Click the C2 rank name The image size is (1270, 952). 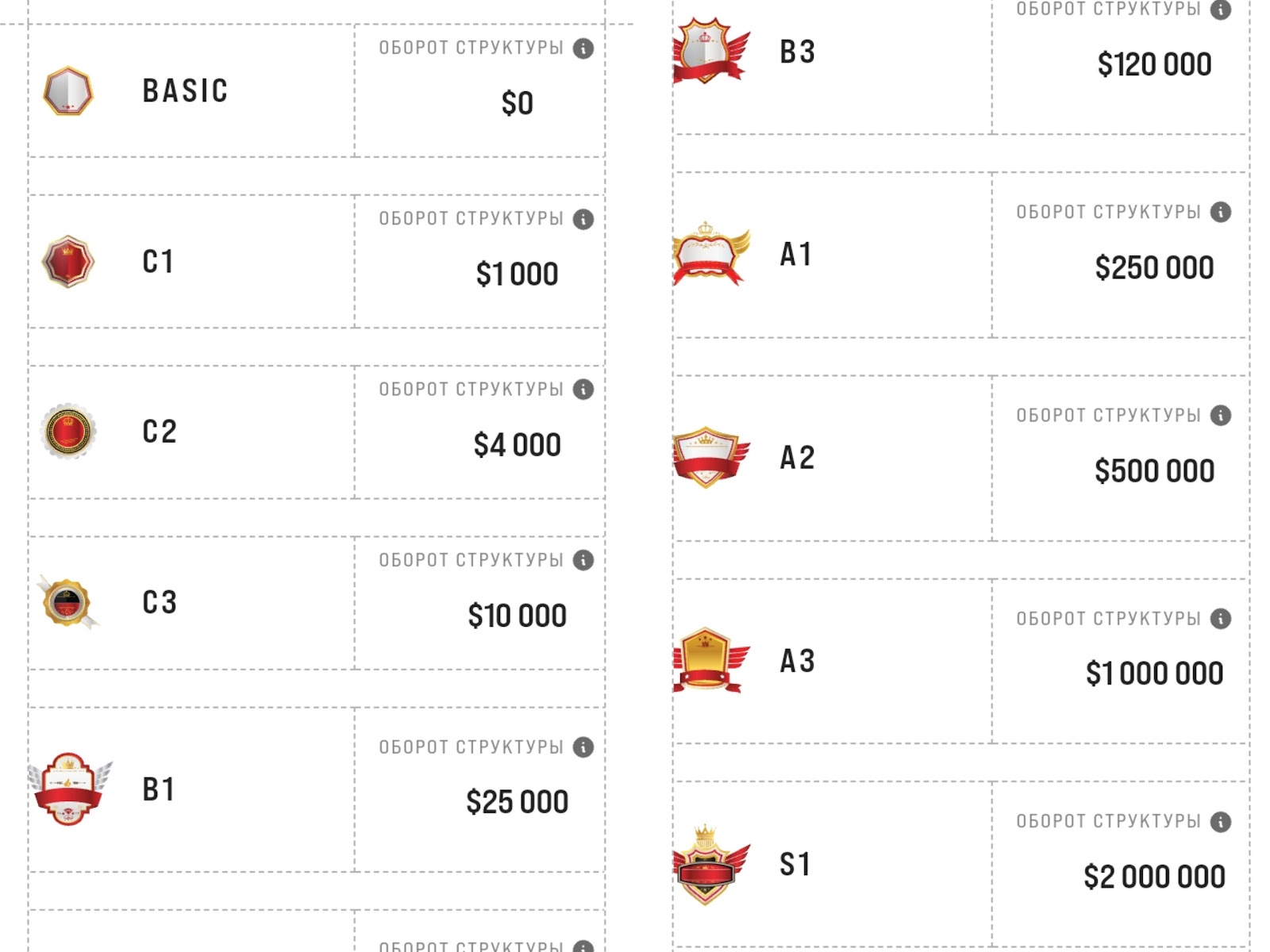coord(160,432)
